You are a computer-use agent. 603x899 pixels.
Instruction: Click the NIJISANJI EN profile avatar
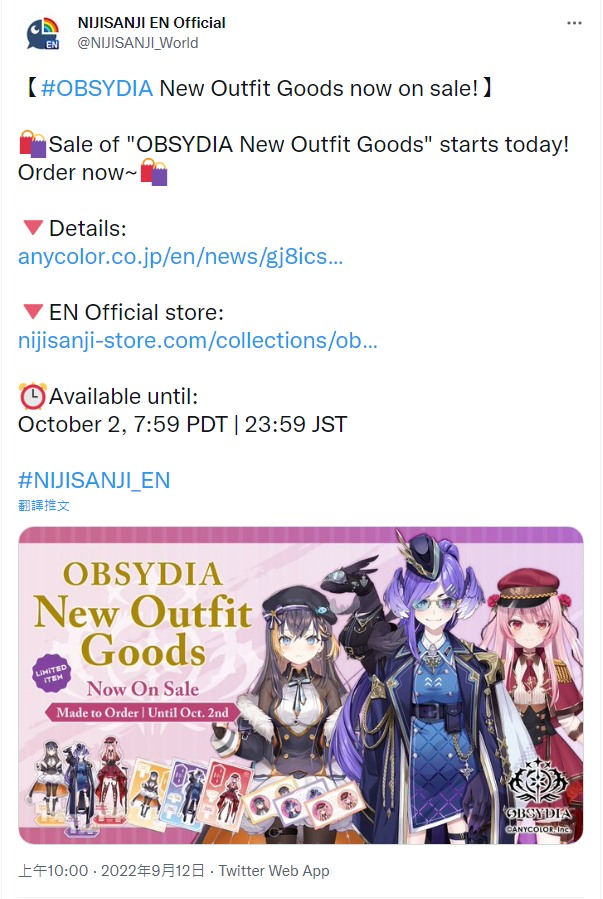[x=43, y=33]
